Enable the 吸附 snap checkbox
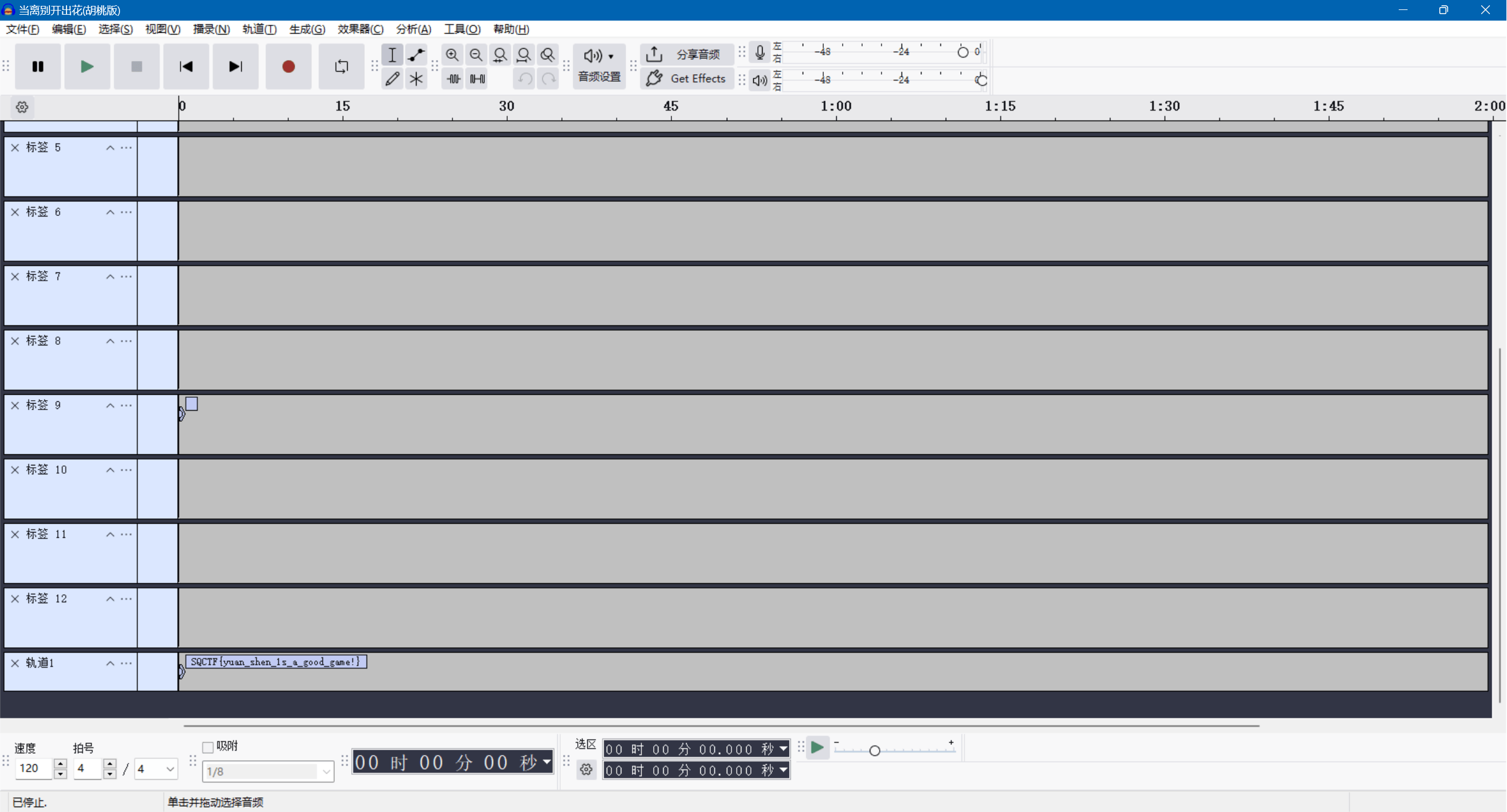 [x=208, y=747]
